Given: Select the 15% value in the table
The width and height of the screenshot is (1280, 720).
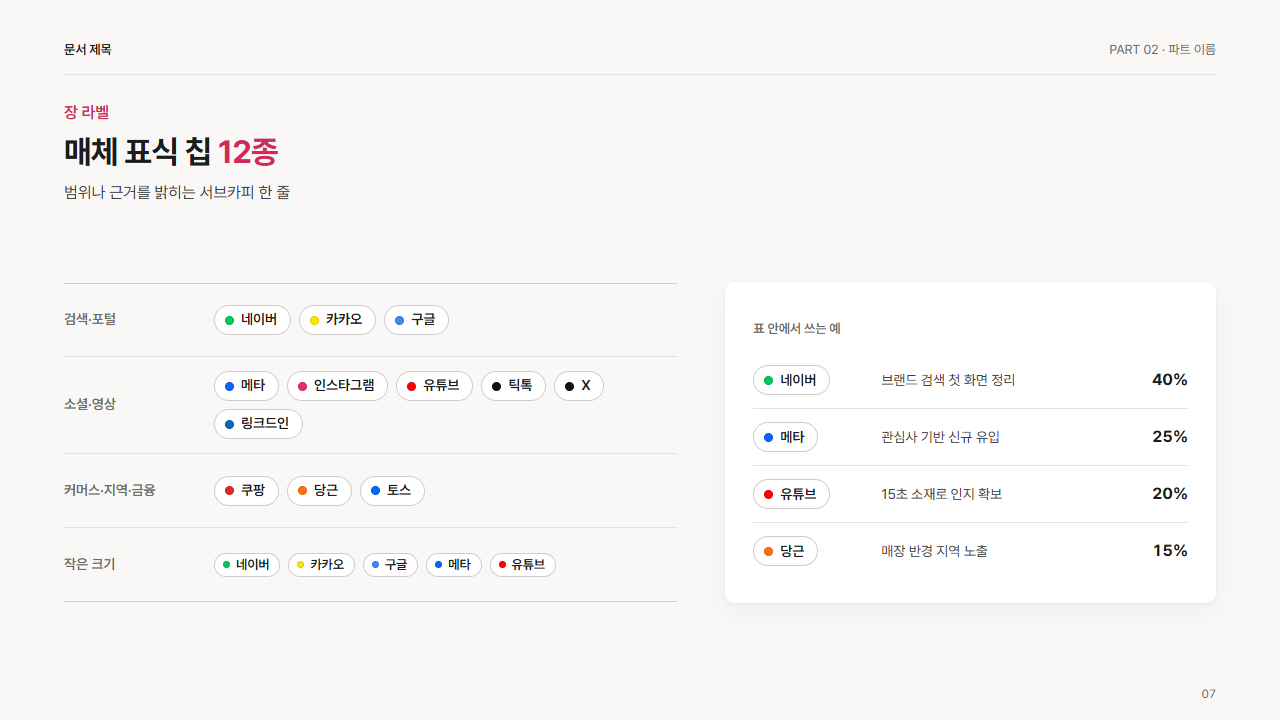Looking at the screenshot, I should (x=1170, y=551).
